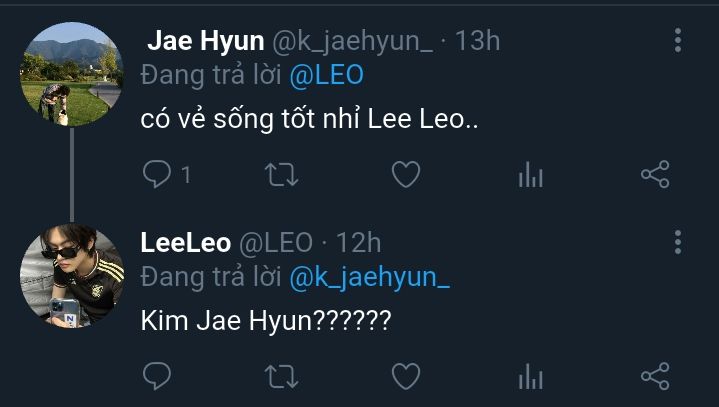The height and width of the screenshot is (407, 719).
Task: Click the @LEO mention link
Action: coord(327,74)
